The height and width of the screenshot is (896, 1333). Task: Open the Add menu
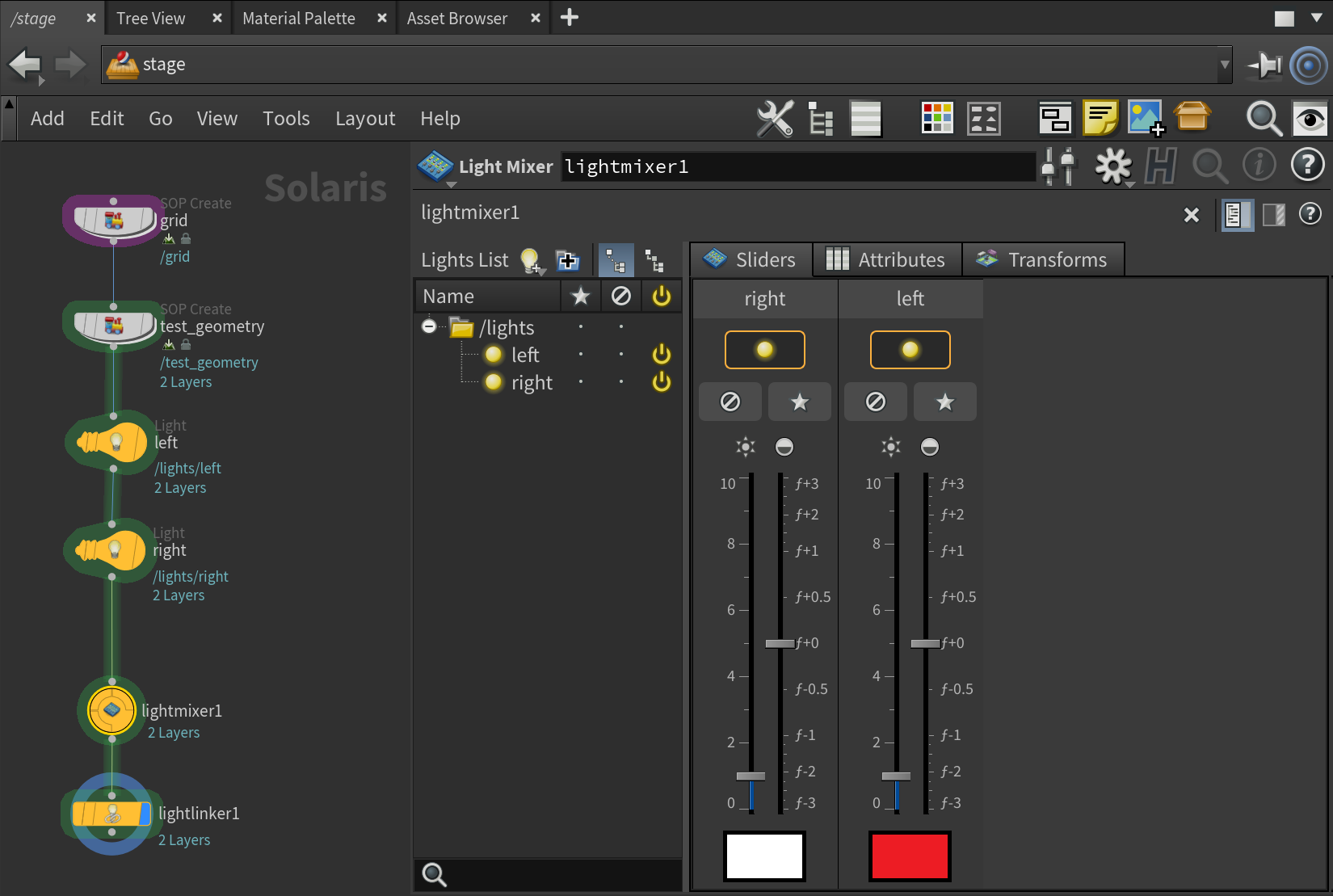pyautogui.click(x=48, y=119)
